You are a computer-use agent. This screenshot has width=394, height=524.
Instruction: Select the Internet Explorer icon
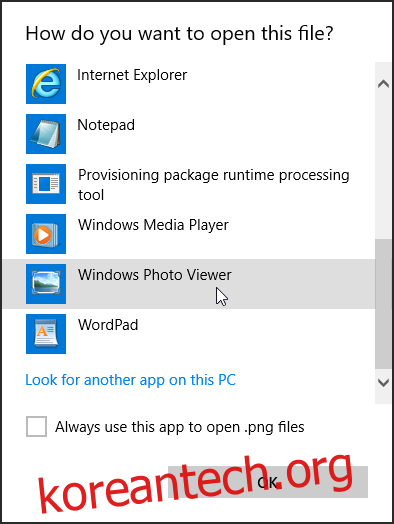point(46,84)
